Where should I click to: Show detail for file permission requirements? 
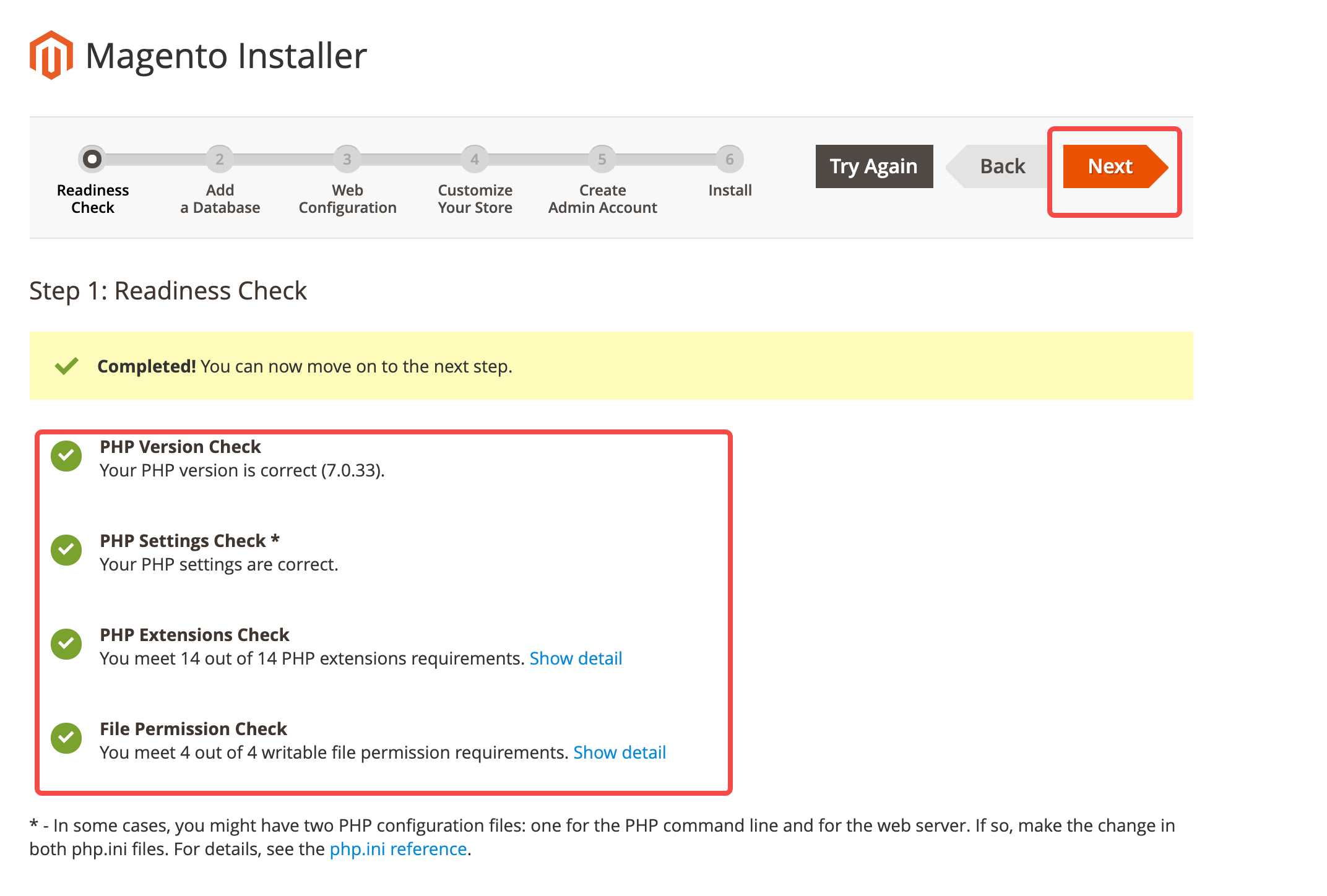[620, 752]
